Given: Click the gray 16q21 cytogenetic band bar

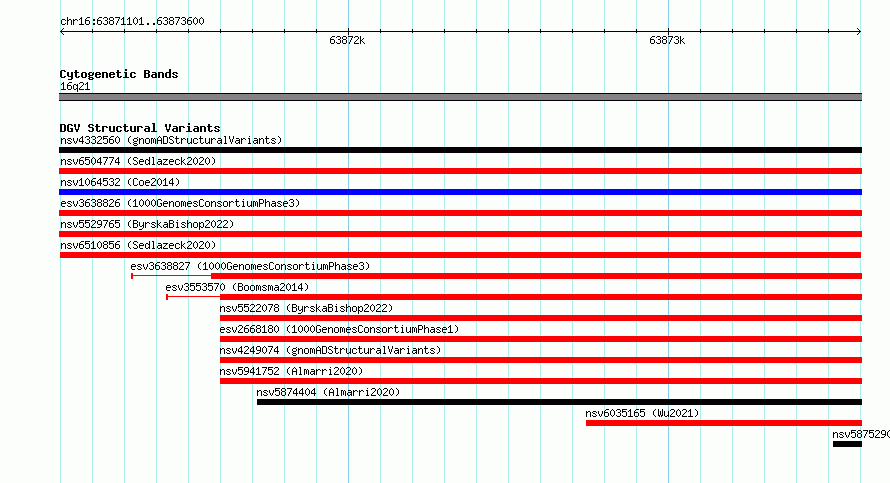Looking at the screenshot, I should pyautogui.click(x=460, y=97).
